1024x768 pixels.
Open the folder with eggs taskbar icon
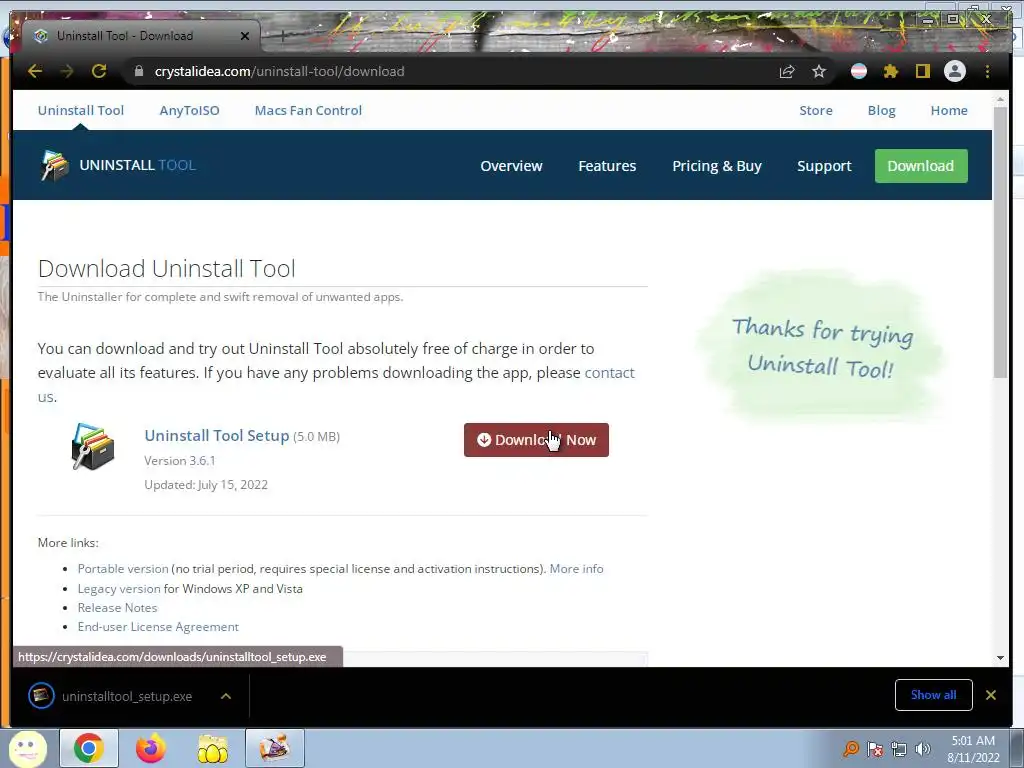[x=212, y=748]
